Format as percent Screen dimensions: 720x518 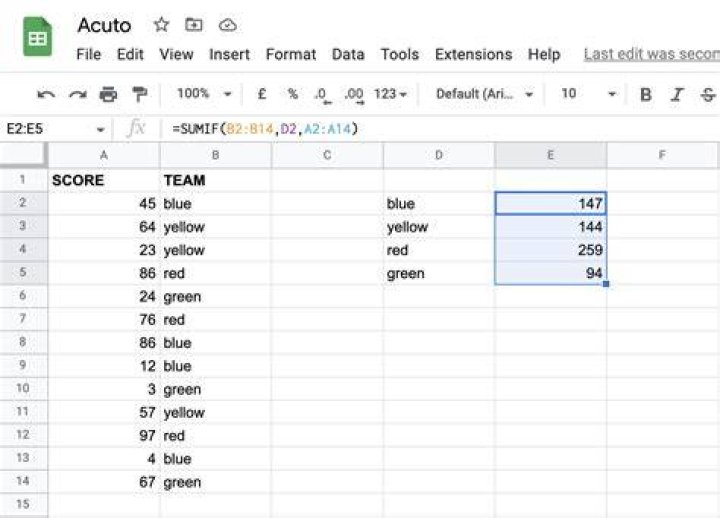pos(292,94)
